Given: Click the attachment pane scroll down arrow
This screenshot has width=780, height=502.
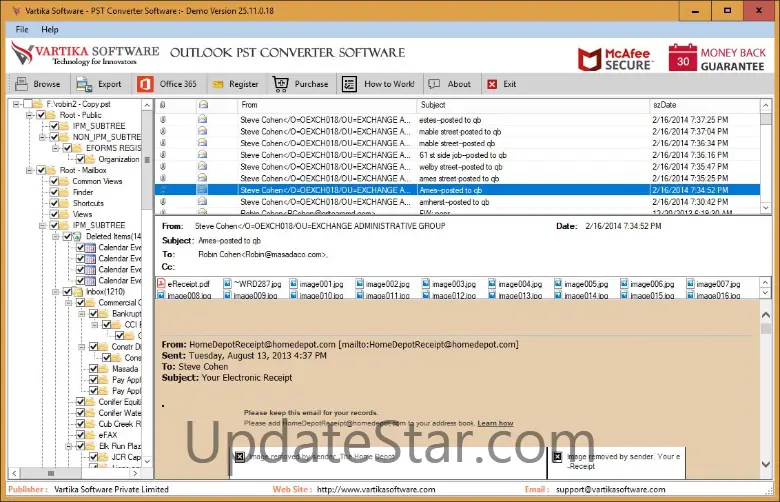Looking at the screenshot, I should [x=766, y=294].
